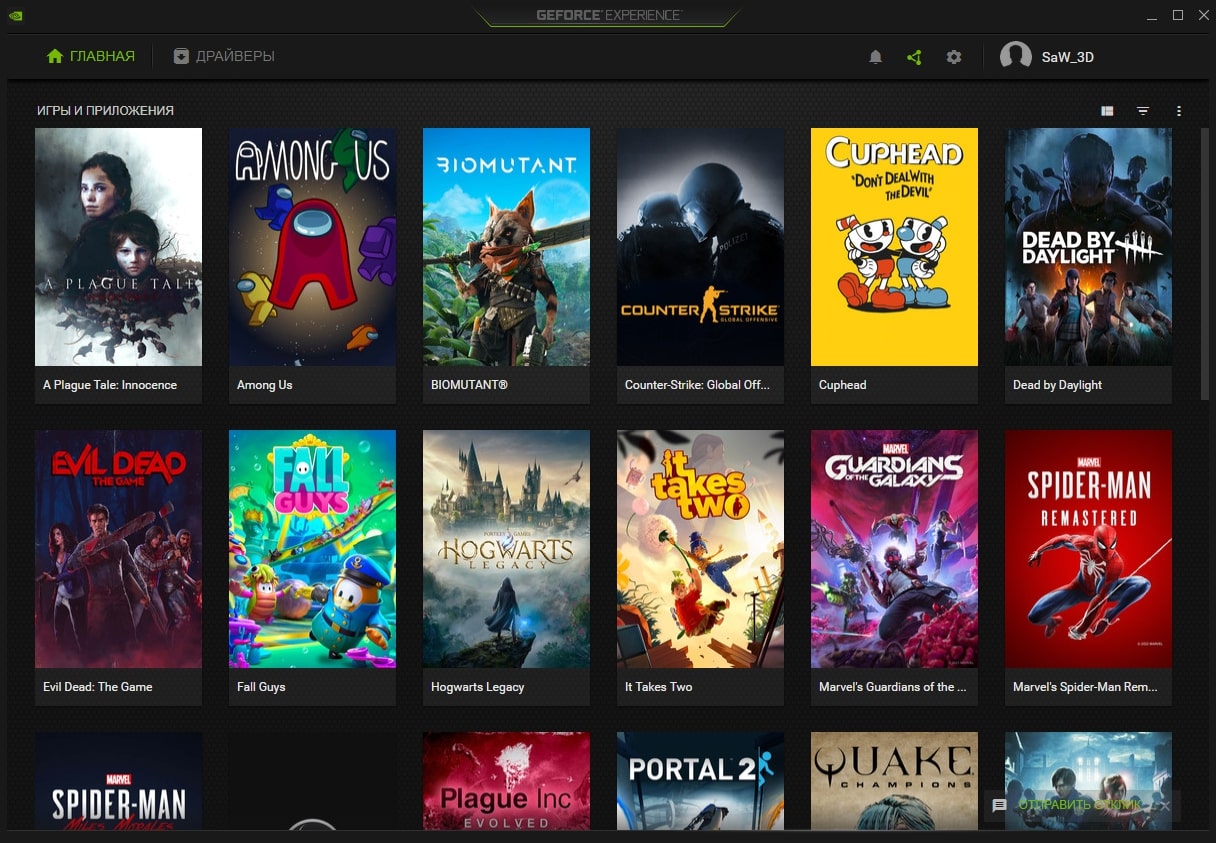Open Counter-Strike: Global Offensive cover
This screenshot has width=1216, height=843.
[700, 247]
